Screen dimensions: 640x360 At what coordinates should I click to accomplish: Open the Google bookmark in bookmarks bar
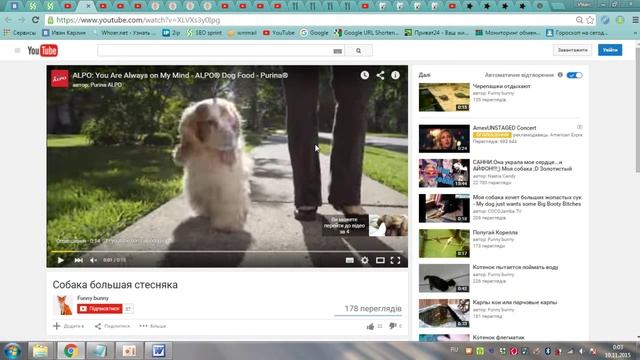[314, 33]
